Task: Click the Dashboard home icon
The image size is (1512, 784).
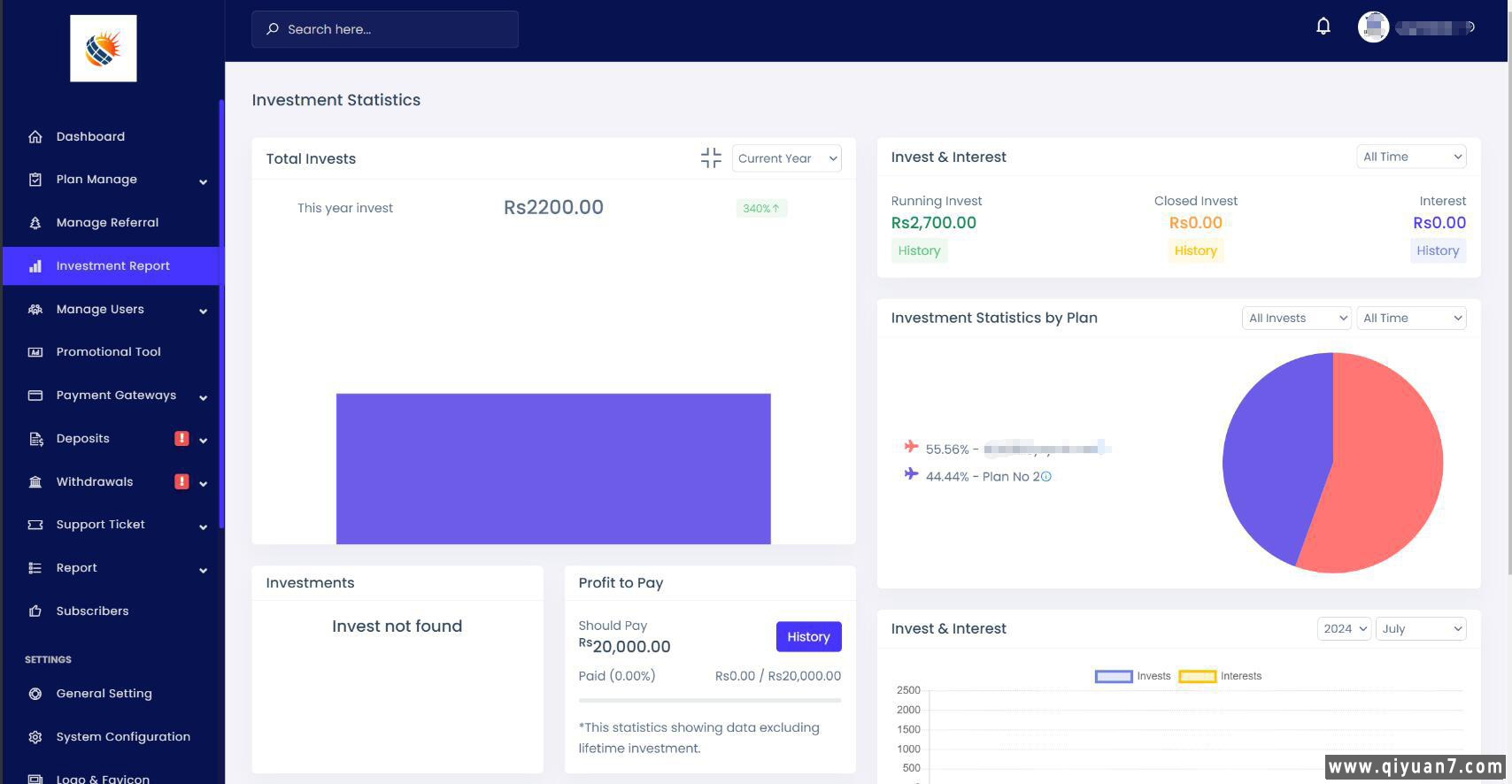Action: pyautogui.click(x=35, y=136)
